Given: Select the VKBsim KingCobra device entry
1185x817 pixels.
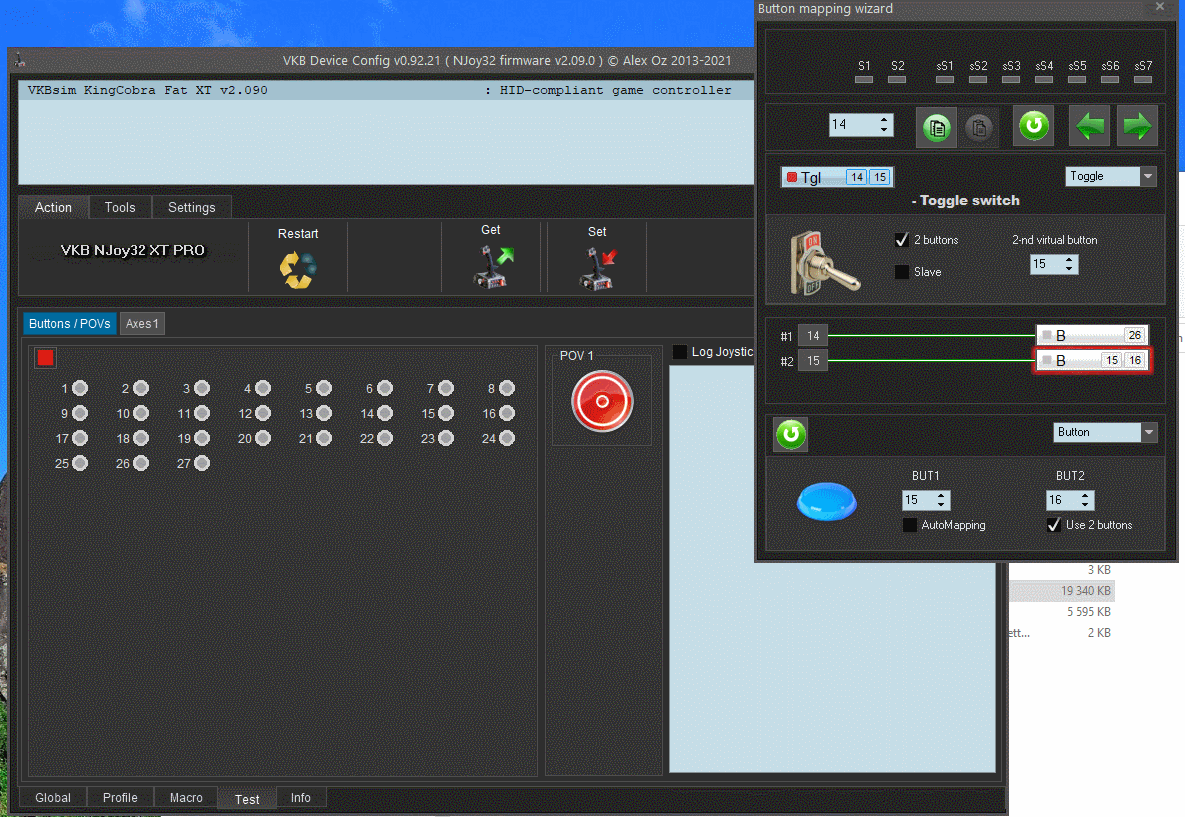Looking at the screenshot, I should click(385, 90).
